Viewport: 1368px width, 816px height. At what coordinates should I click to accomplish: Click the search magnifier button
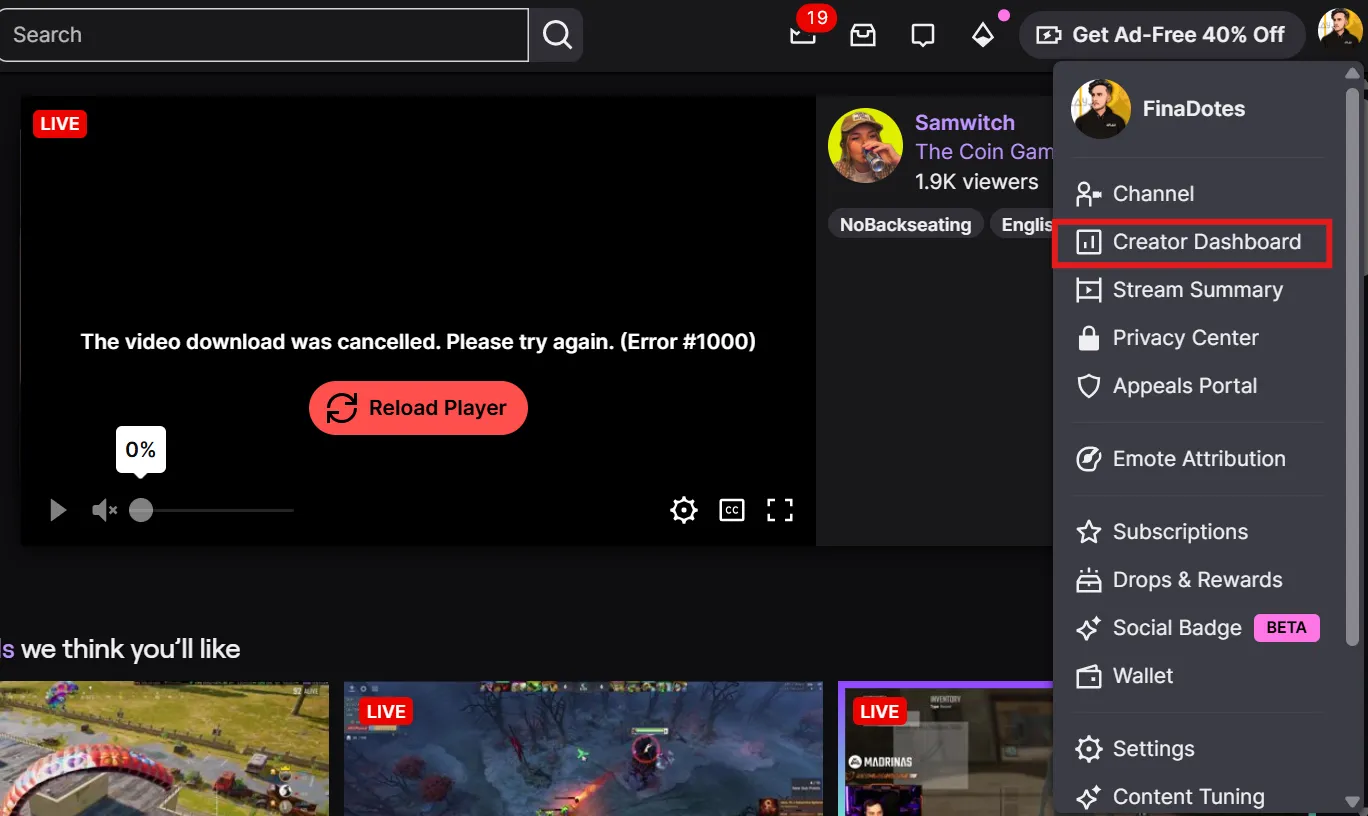point(557,35)
